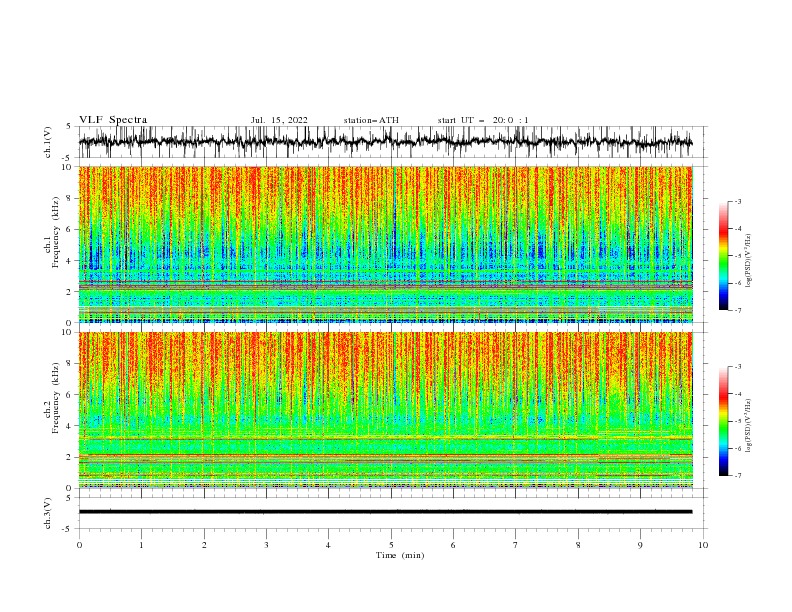Click the 'start UT = 20:0 :1' text
This screenshot has height=612, width=792.
tap(483, 120)
